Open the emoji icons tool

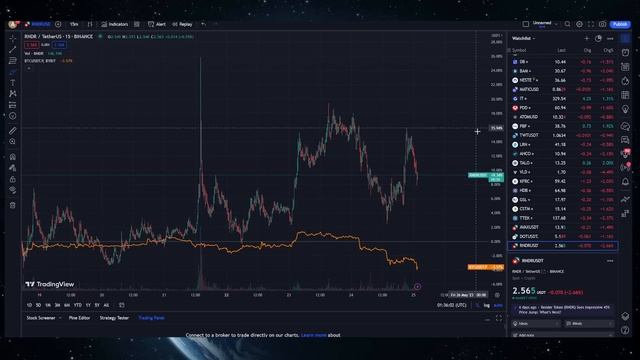13,116
